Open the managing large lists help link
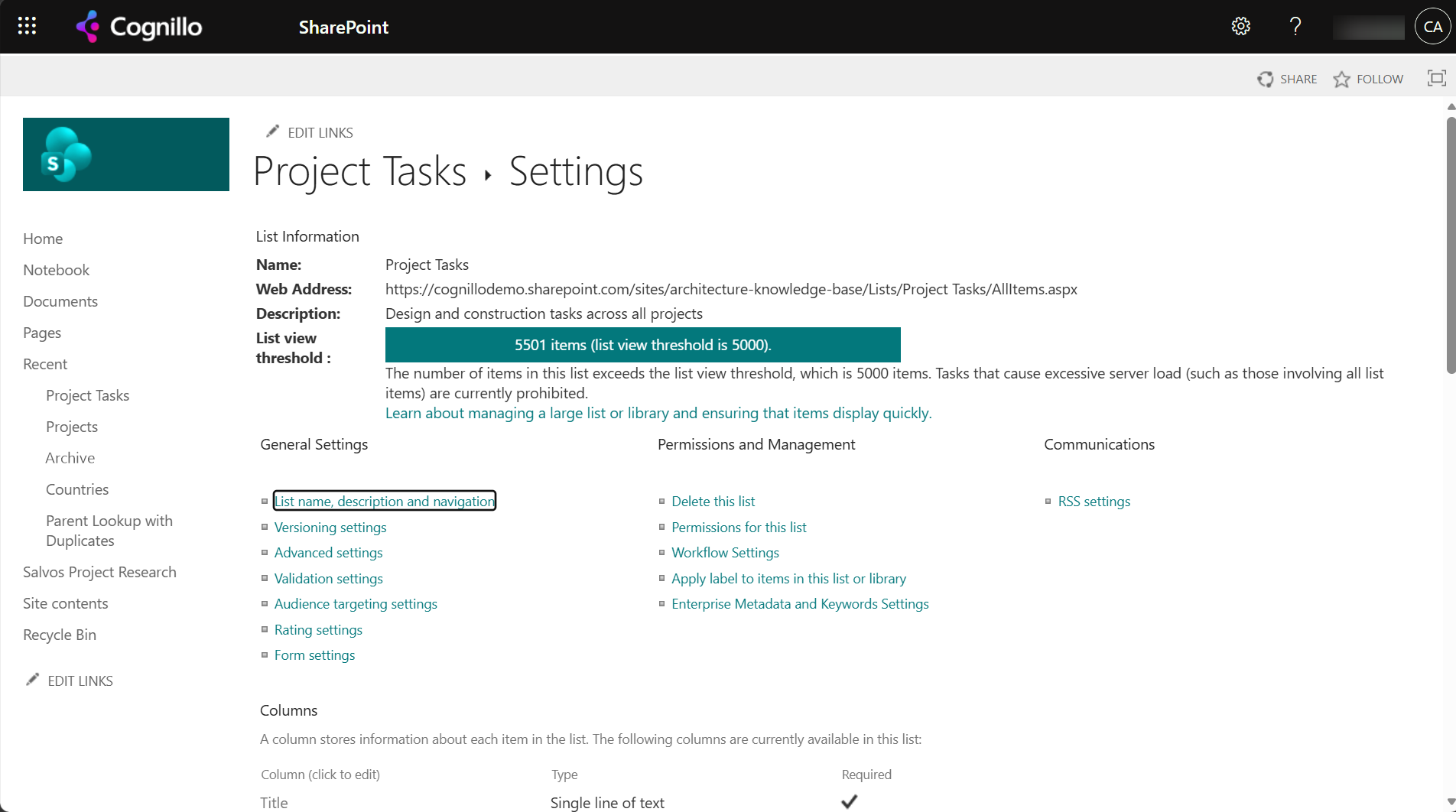The width and height of the screenshot is (1456, 812). click(x=658, y=413)
